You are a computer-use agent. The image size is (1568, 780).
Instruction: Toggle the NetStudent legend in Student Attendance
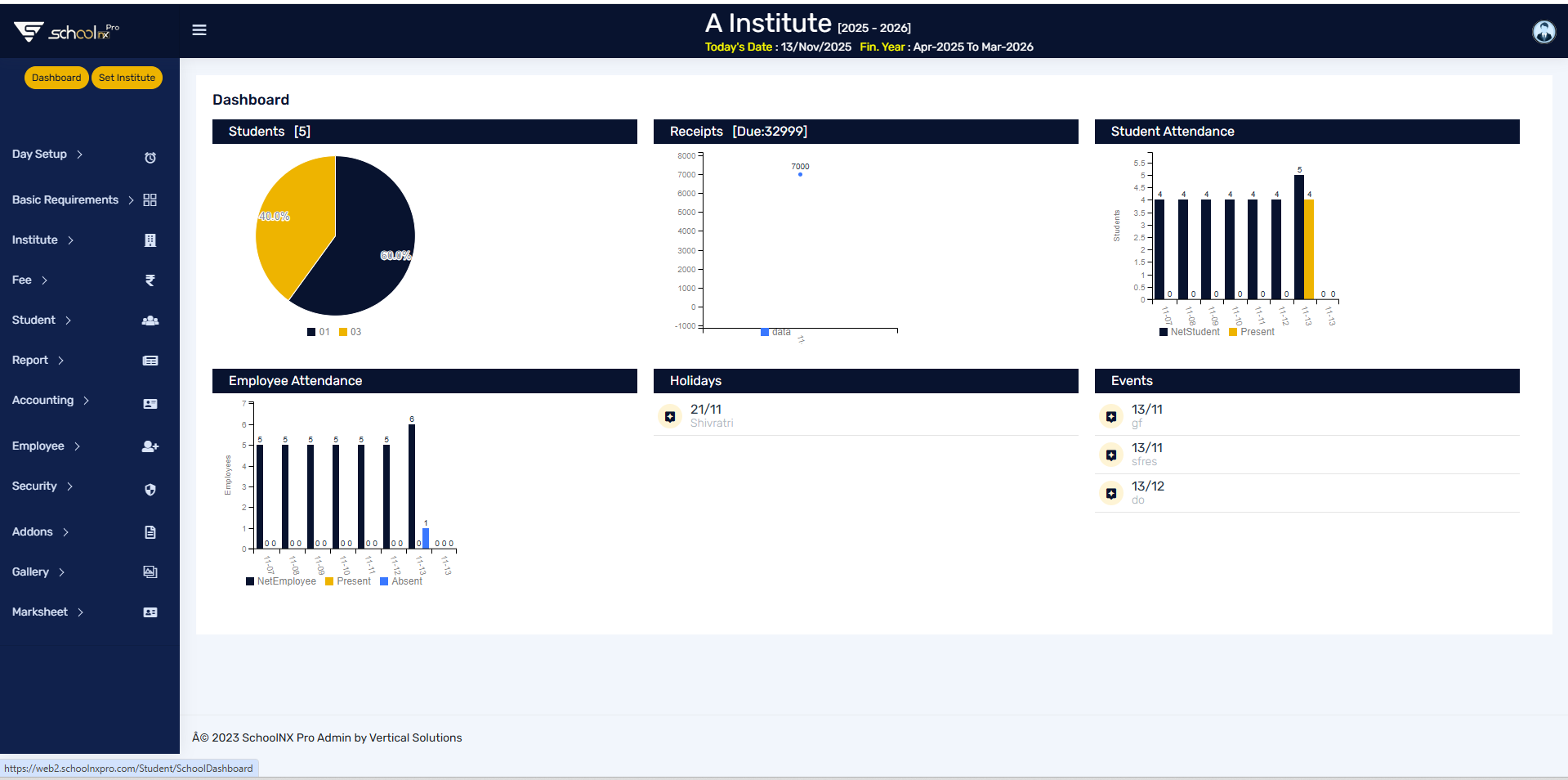pos(1189,332)
